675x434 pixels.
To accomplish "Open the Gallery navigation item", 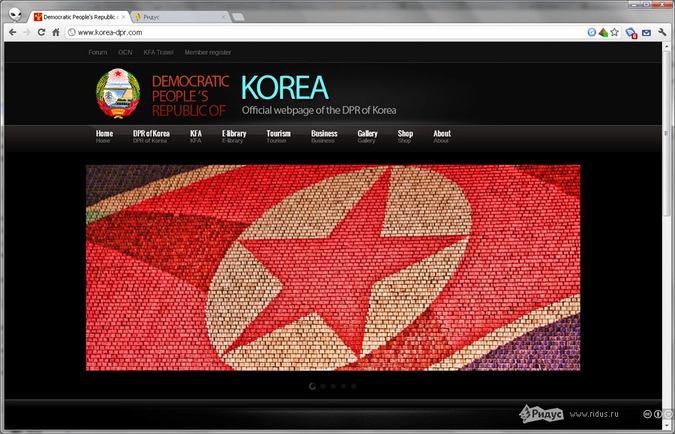I will pyautogui.click(x=367, y=136).
